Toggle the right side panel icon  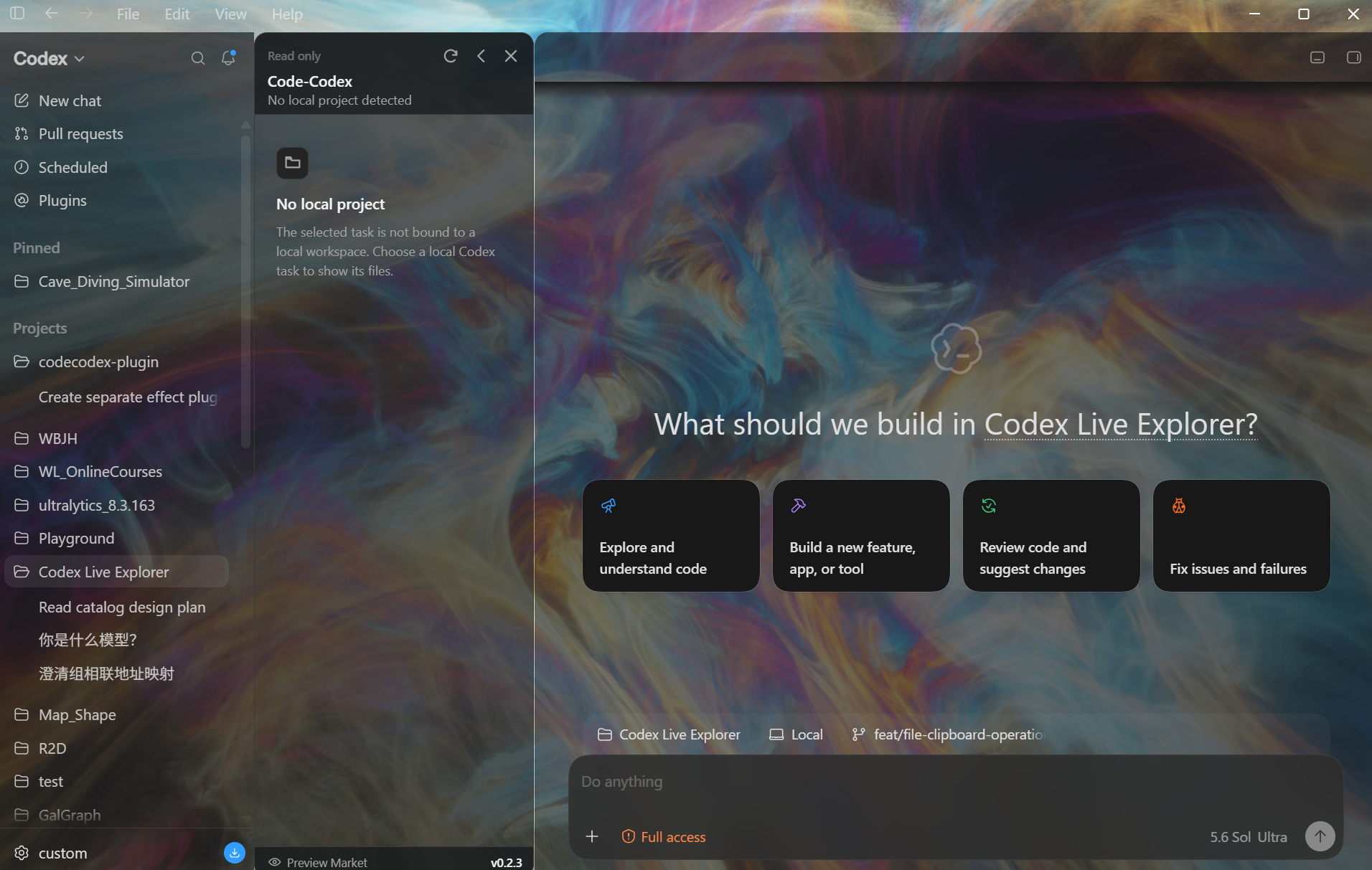[x=1353, y=57]
